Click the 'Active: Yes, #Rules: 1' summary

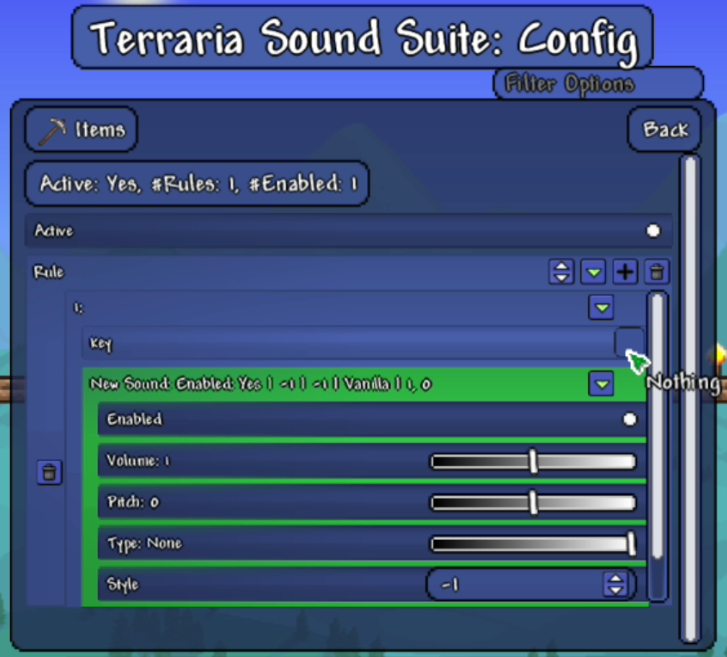pyautogui.click(x=198, y=184)
